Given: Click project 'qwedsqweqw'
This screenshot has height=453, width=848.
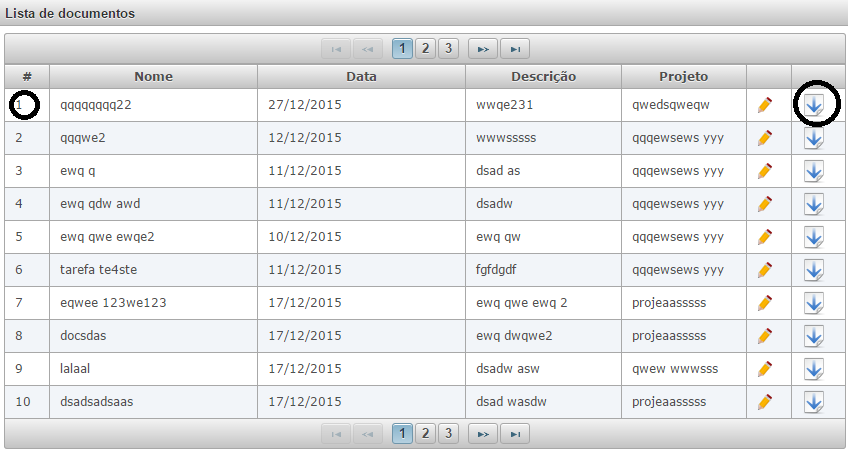Looking at the screenshot, I should point(671,105).
